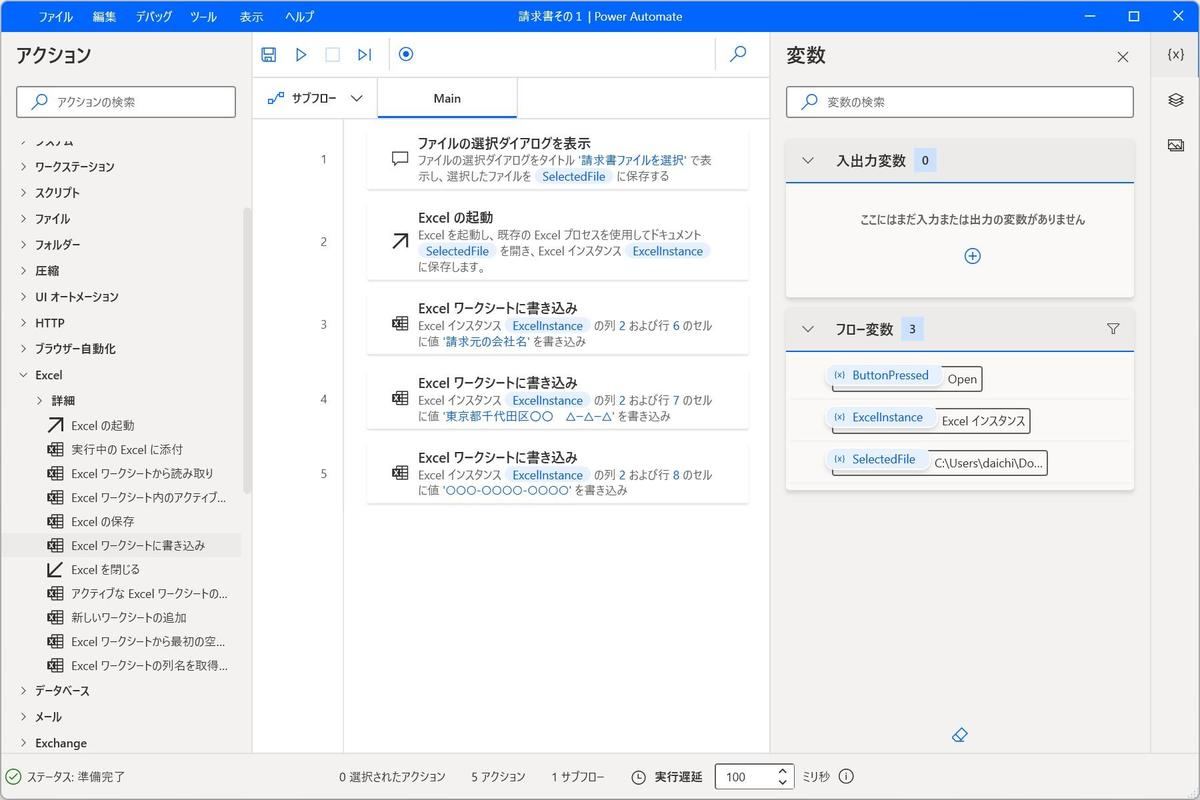1200x800 pixels.
Task: Select step 2 Excel の起動 in flow
Action: (x=558, y=242)
